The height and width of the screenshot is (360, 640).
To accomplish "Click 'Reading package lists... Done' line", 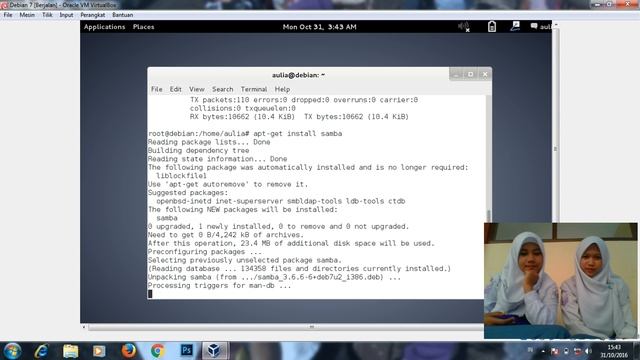I will coord(209,142).
